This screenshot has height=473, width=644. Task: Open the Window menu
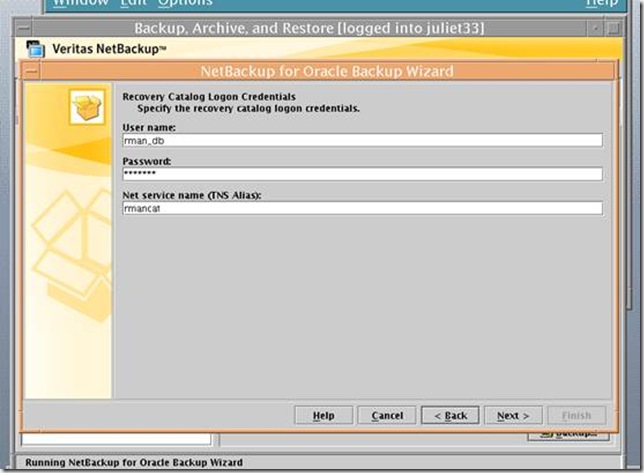80,3
